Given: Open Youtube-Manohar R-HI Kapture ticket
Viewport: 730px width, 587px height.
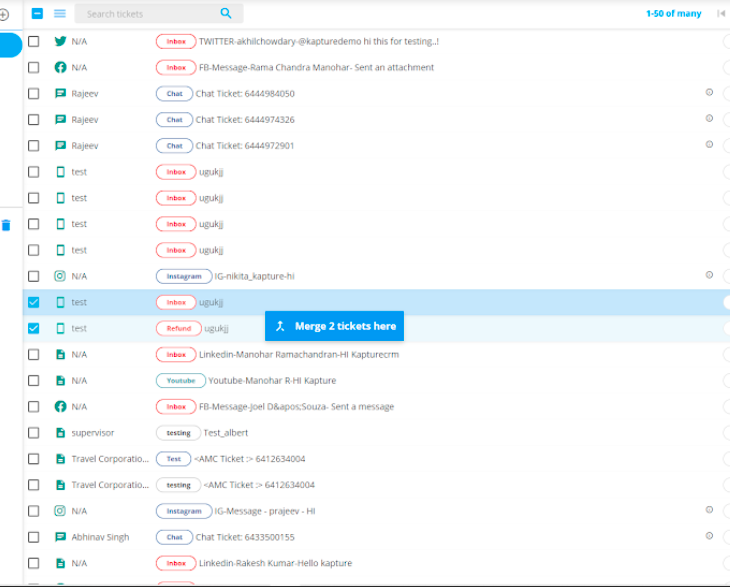Looking at the screenshot, I should (272, 380).
